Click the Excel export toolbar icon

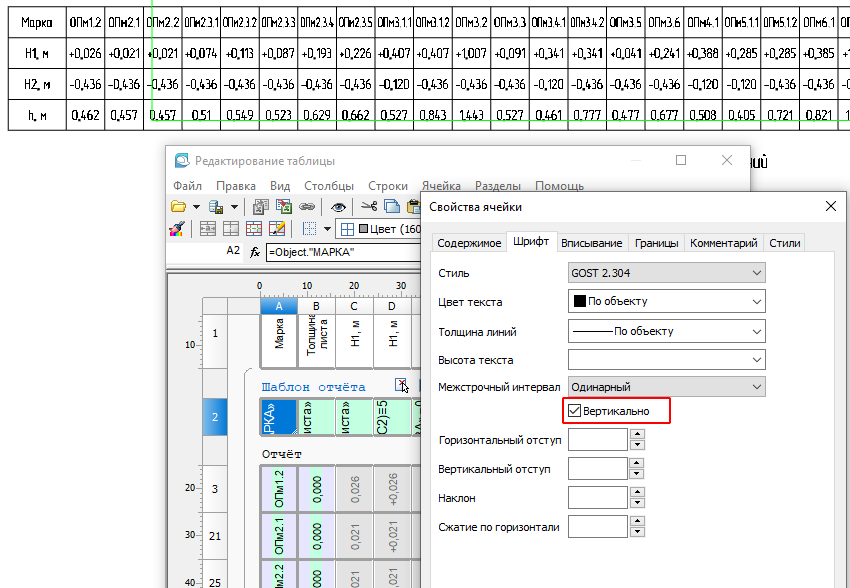pos(283,206)
